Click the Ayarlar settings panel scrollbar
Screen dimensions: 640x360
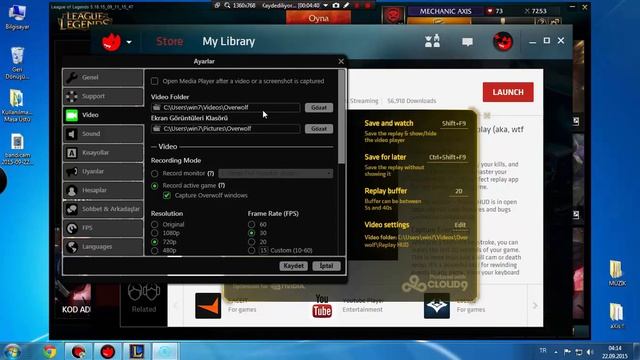point(341,117)
